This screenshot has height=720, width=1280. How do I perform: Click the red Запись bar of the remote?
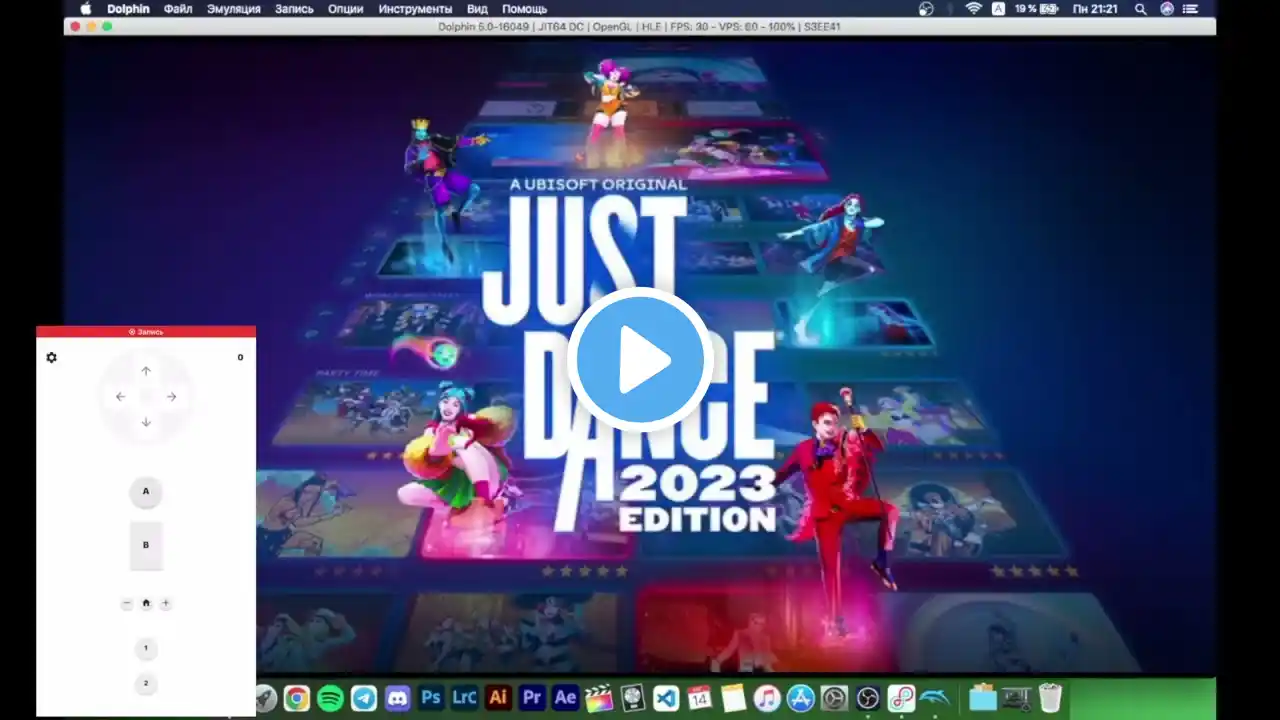(146, 331)
